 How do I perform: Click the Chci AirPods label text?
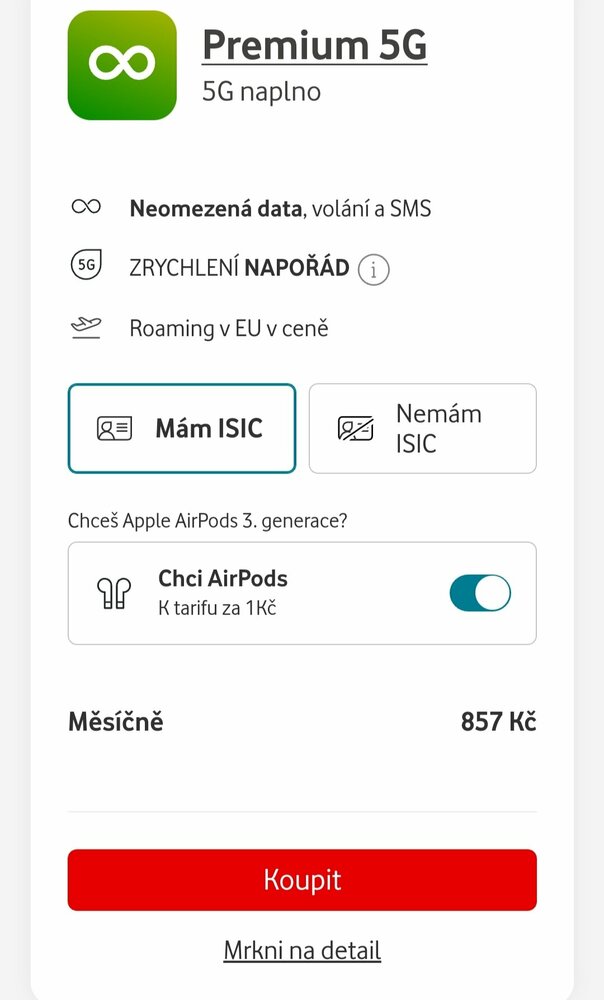point(223,578)
